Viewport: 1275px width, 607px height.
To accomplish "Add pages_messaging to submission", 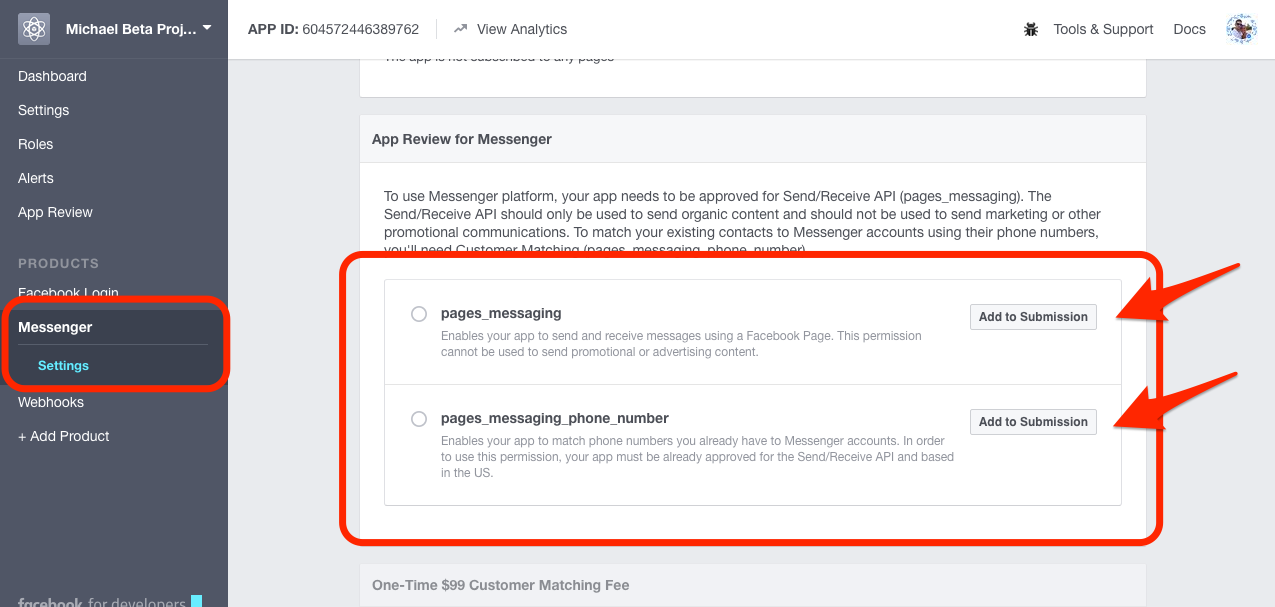I will coord(1033,317).
